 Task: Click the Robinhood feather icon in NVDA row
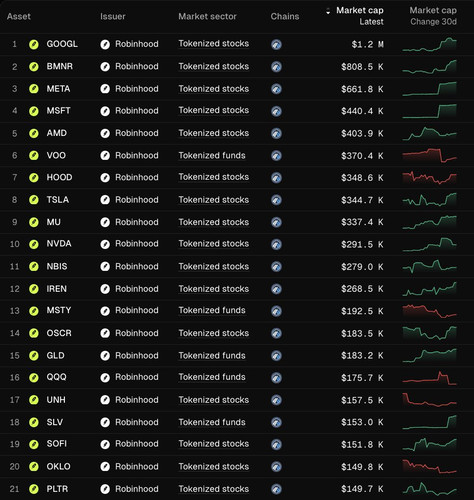(105, 244)
